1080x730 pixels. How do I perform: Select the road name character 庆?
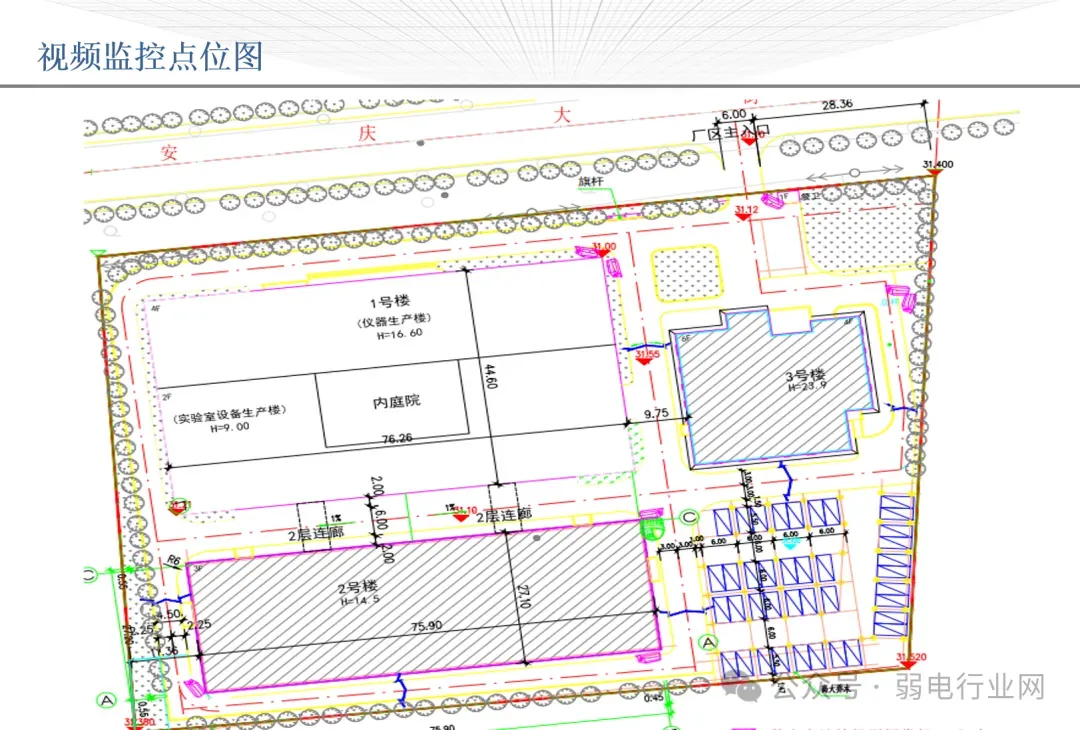click(366, 133)
